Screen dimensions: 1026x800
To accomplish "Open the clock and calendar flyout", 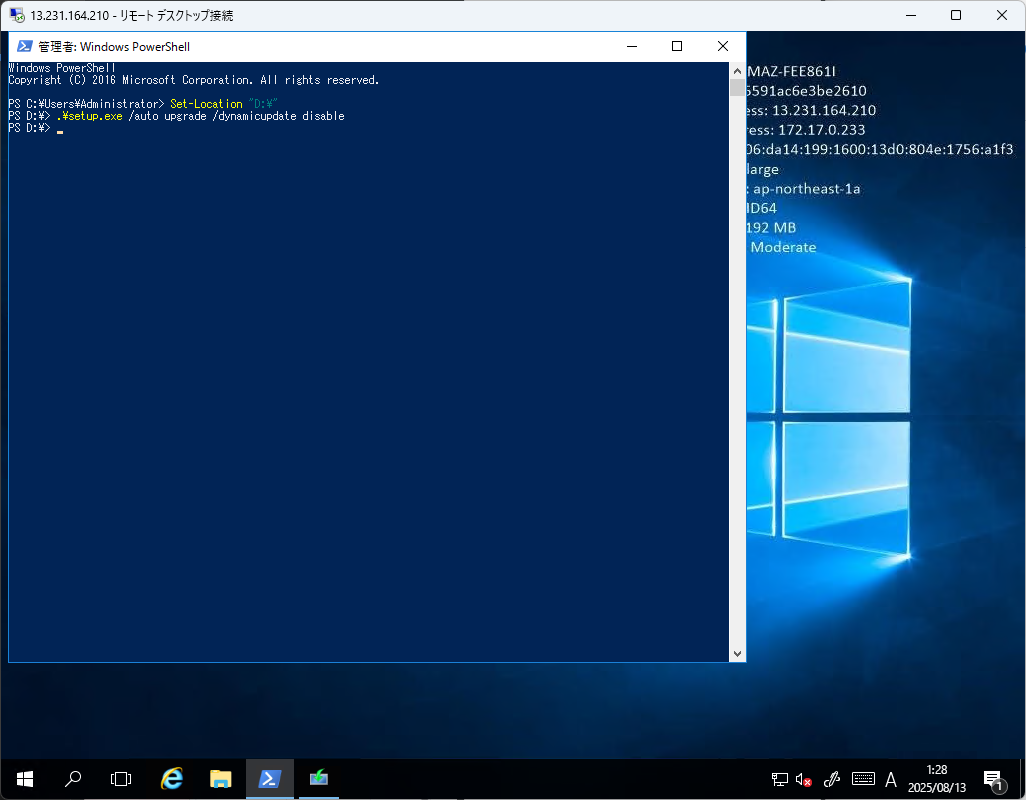I will coord(936,779).
